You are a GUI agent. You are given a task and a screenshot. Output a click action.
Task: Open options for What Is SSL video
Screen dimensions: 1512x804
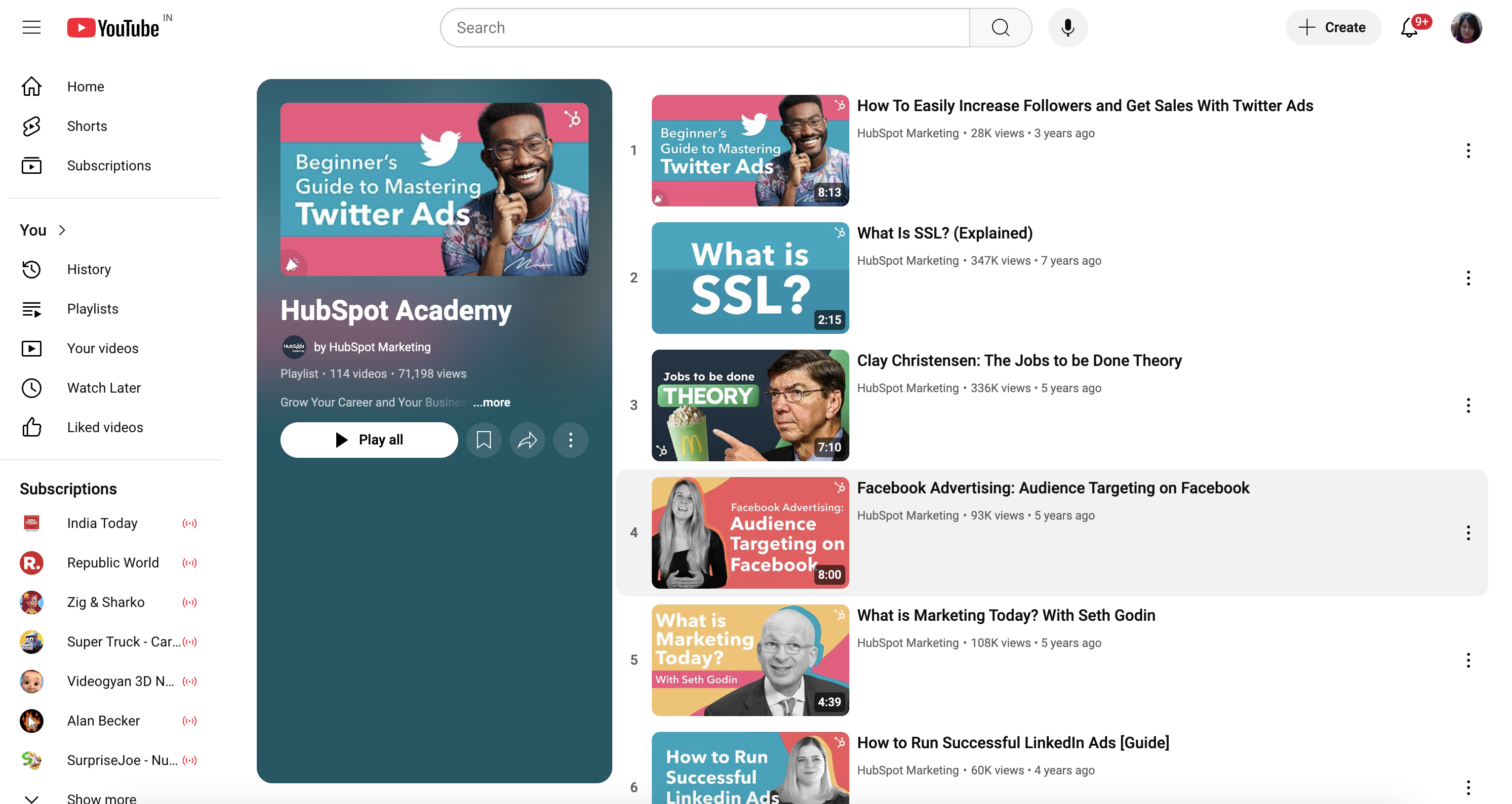point(1468,278)
